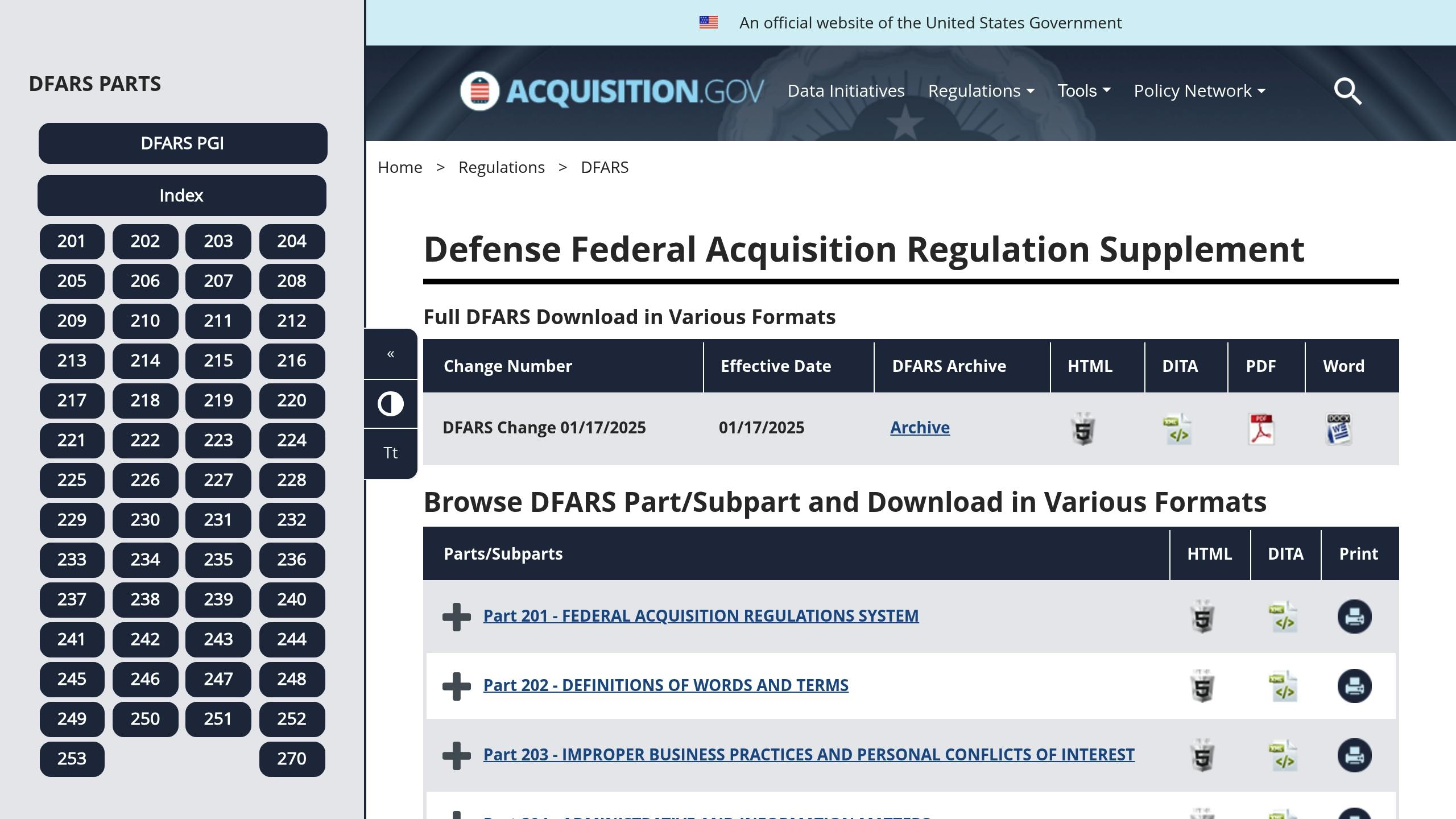Go to DFARS part 248 in sidebar

coord(292,680)
